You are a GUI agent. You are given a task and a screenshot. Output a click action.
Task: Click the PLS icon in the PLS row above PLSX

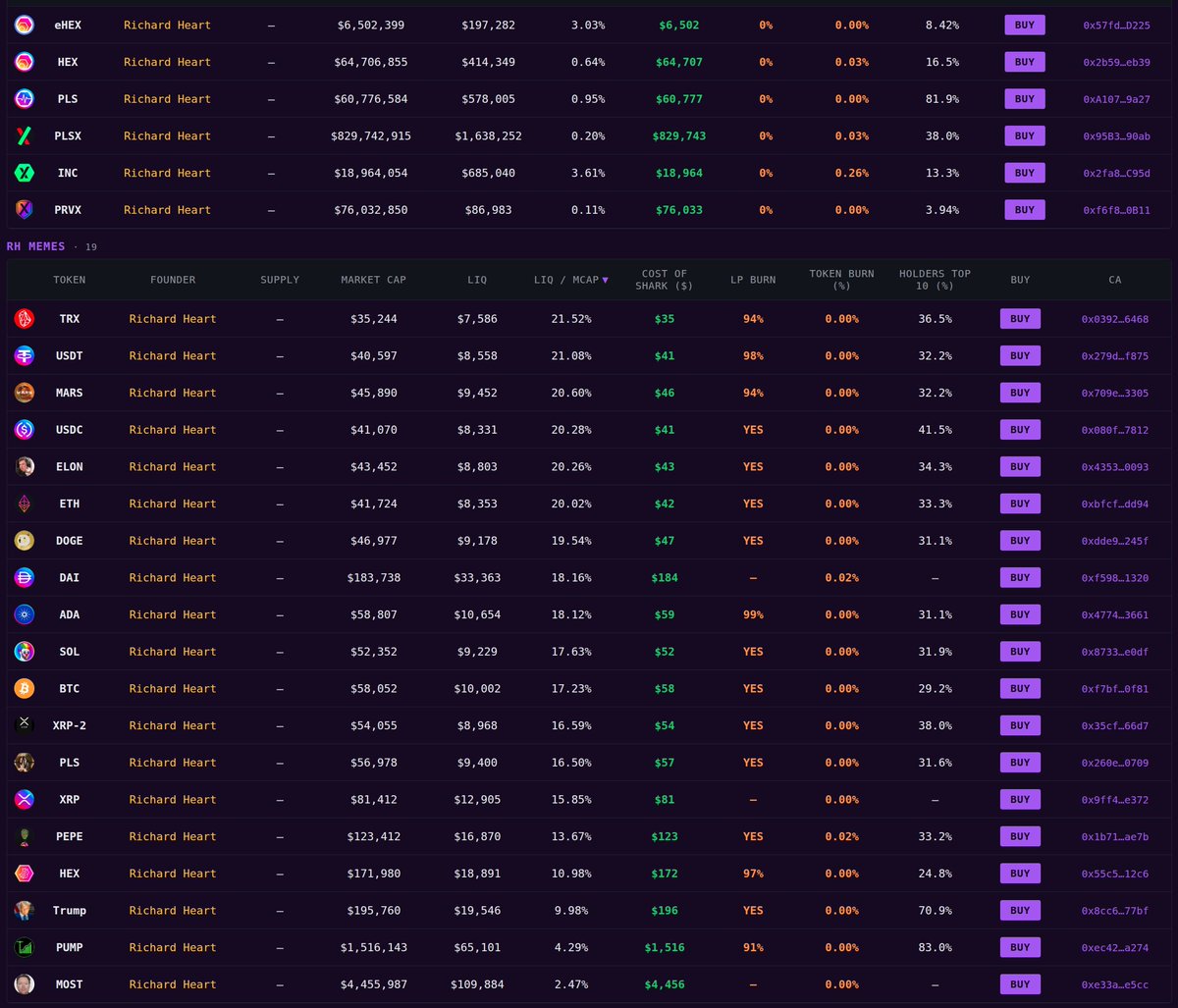(x=25, y=99)
